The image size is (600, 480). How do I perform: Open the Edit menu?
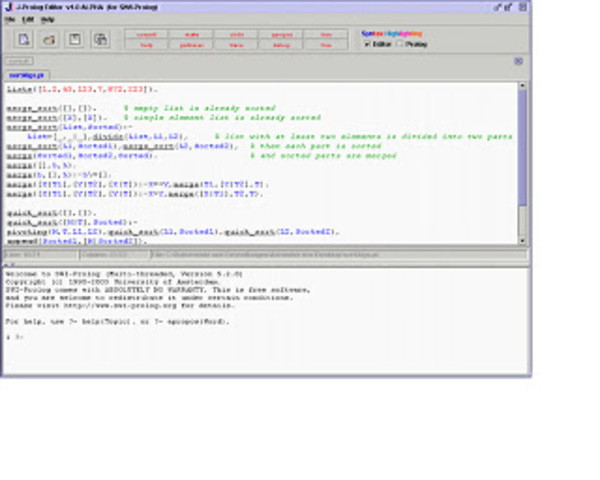tap(28, 19)
